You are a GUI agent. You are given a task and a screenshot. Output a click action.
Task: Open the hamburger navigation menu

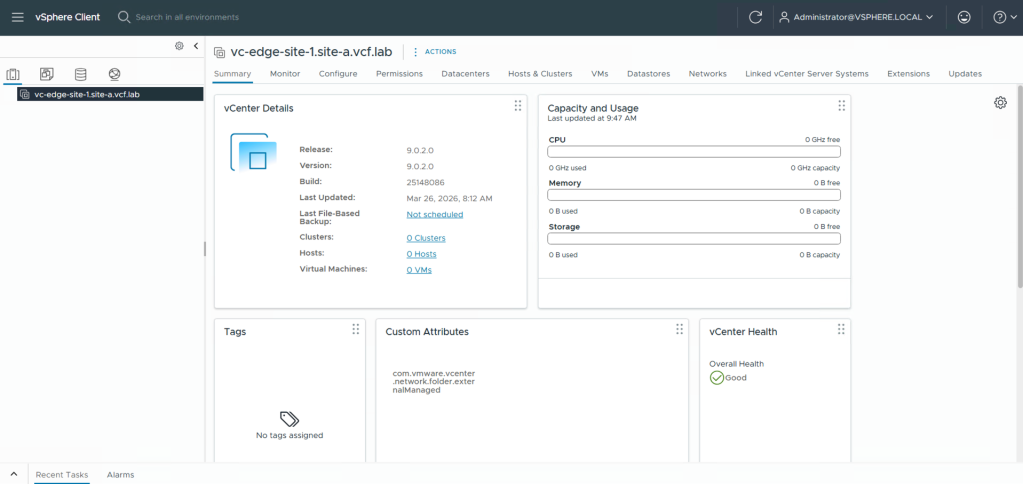click(x=18, y=17)
